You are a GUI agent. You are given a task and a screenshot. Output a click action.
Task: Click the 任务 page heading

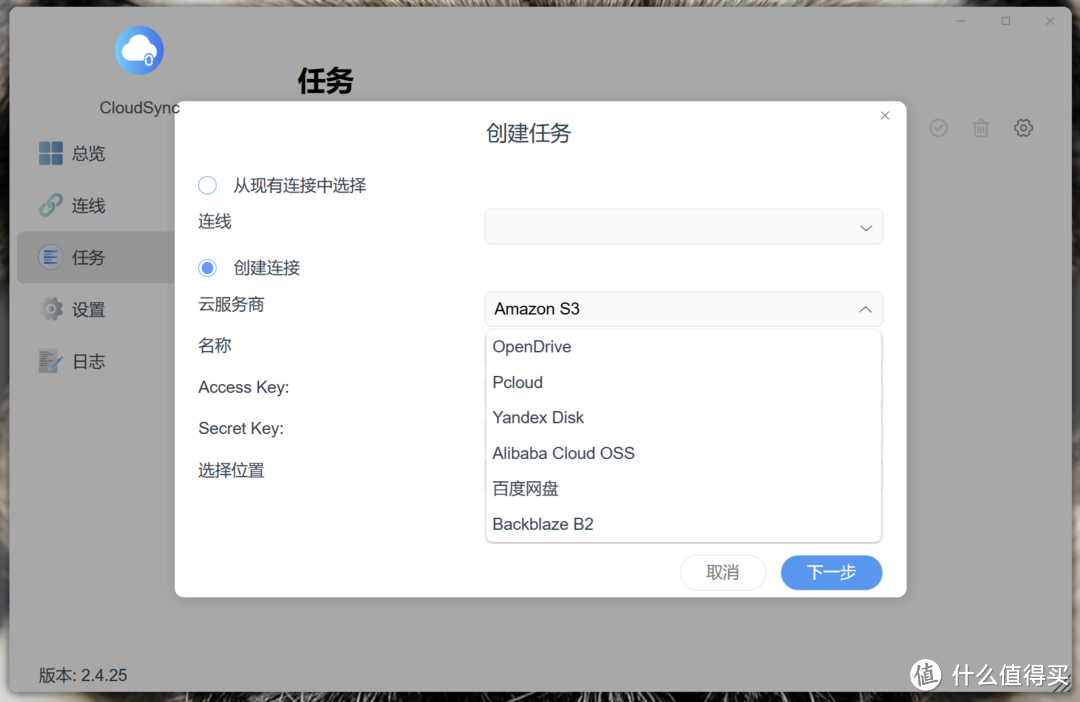tap(325, 81)
